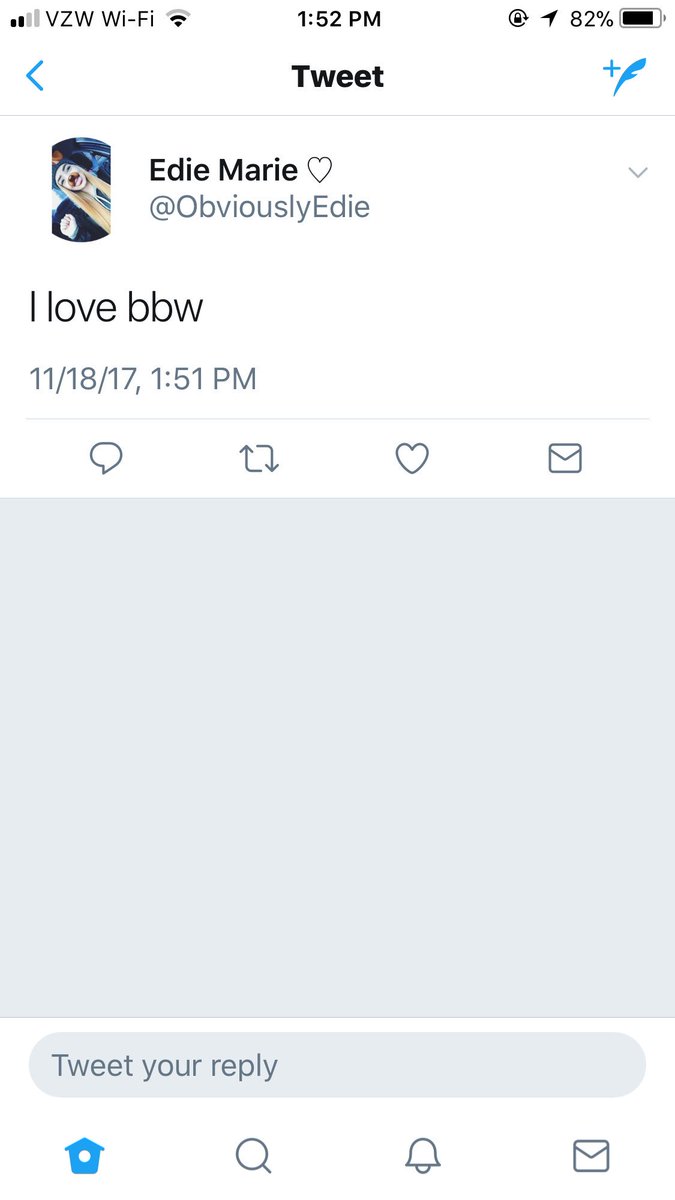Open the Direct Messages tab

591,1156
